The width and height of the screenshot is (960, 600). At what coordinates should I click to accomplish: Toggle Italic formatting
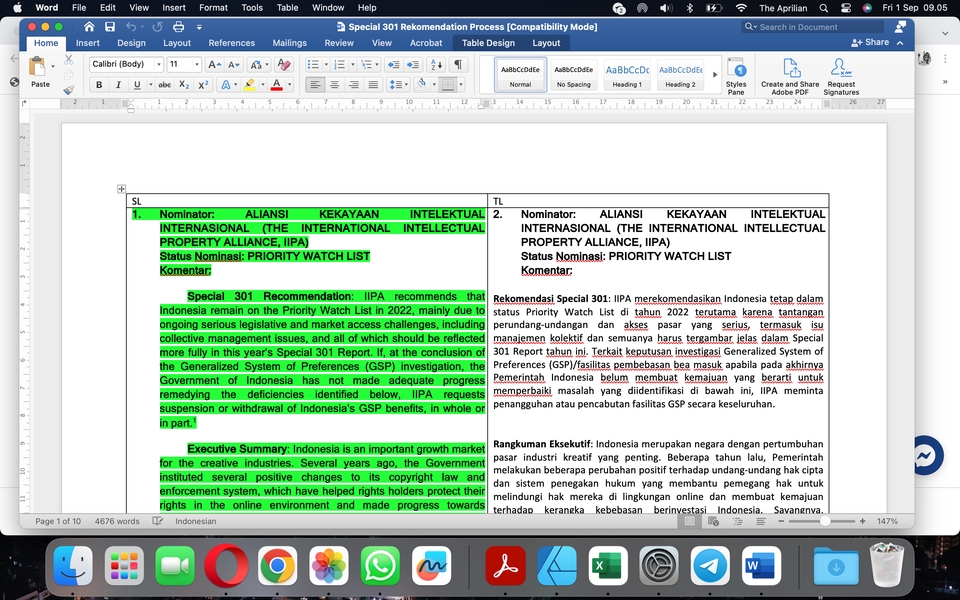click(x=118, y=85)
